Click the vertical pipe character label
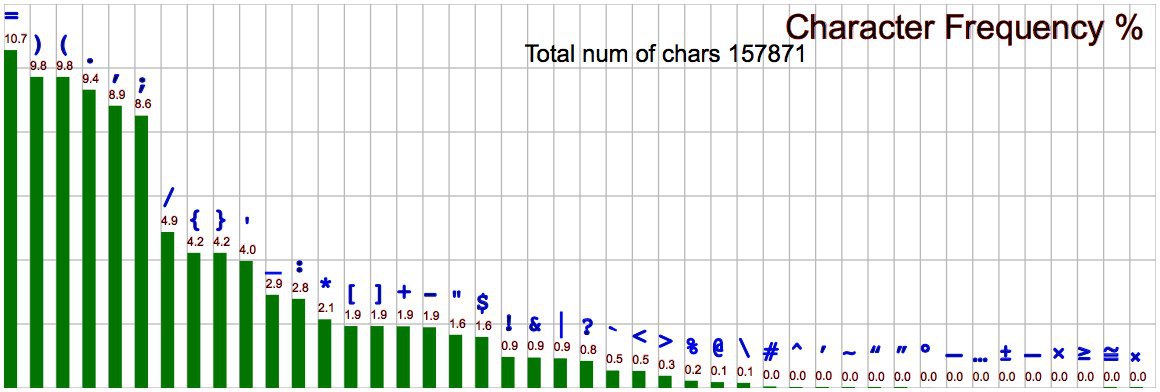This screenshot has height=392, width=1160. pos(562,324)
